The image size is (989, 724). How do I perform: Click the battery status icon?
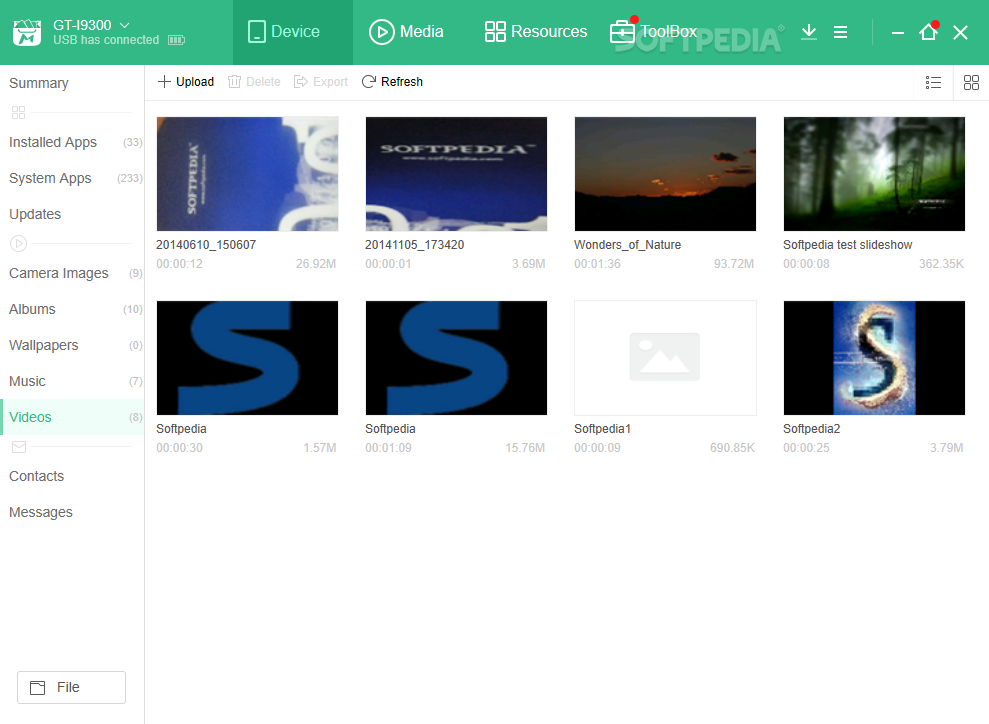coord(177,40)
